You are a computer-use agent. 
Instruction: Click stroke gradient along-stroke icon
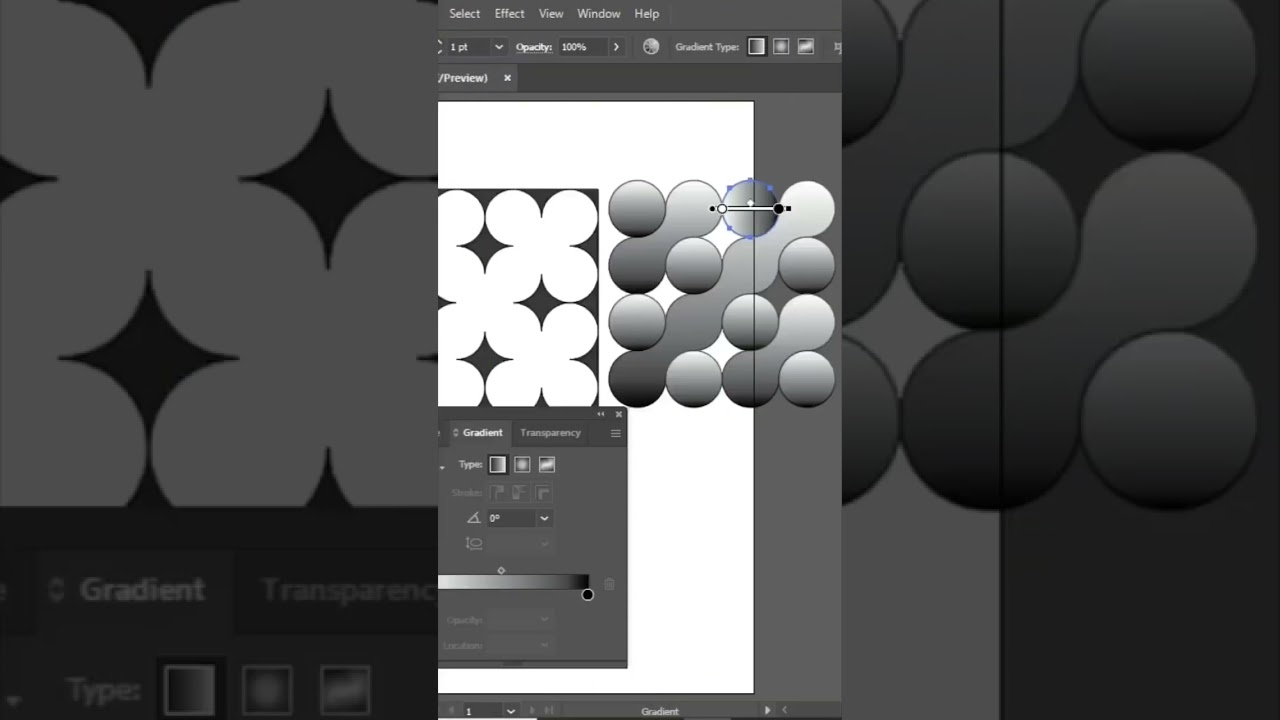pos(519,493)
